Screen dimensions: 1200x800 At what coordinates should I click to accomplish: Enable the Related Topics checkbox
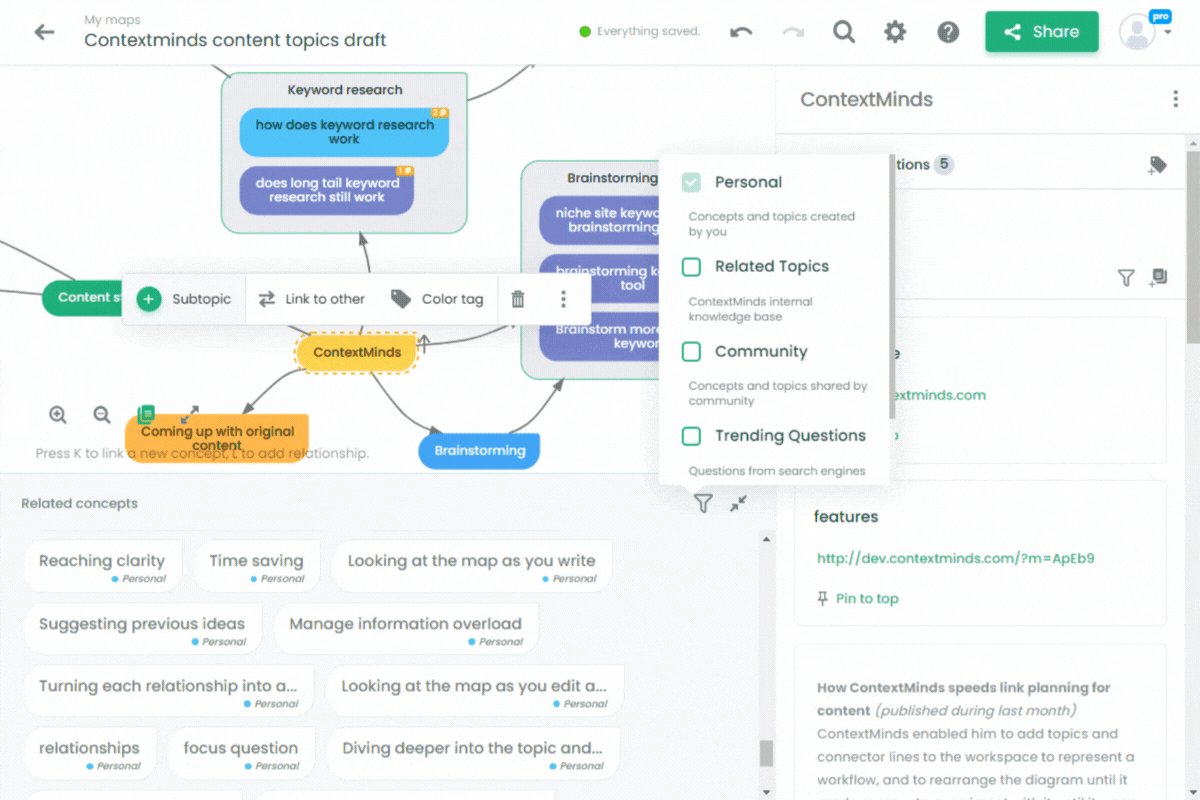(x=691, y=266)
